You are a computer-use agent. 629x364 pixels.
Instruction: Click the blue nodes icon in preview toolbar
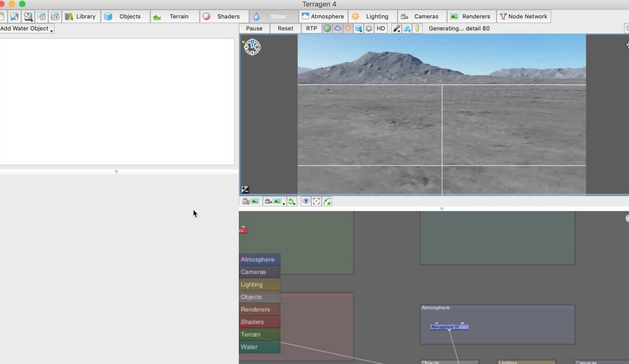coord(407,28)
